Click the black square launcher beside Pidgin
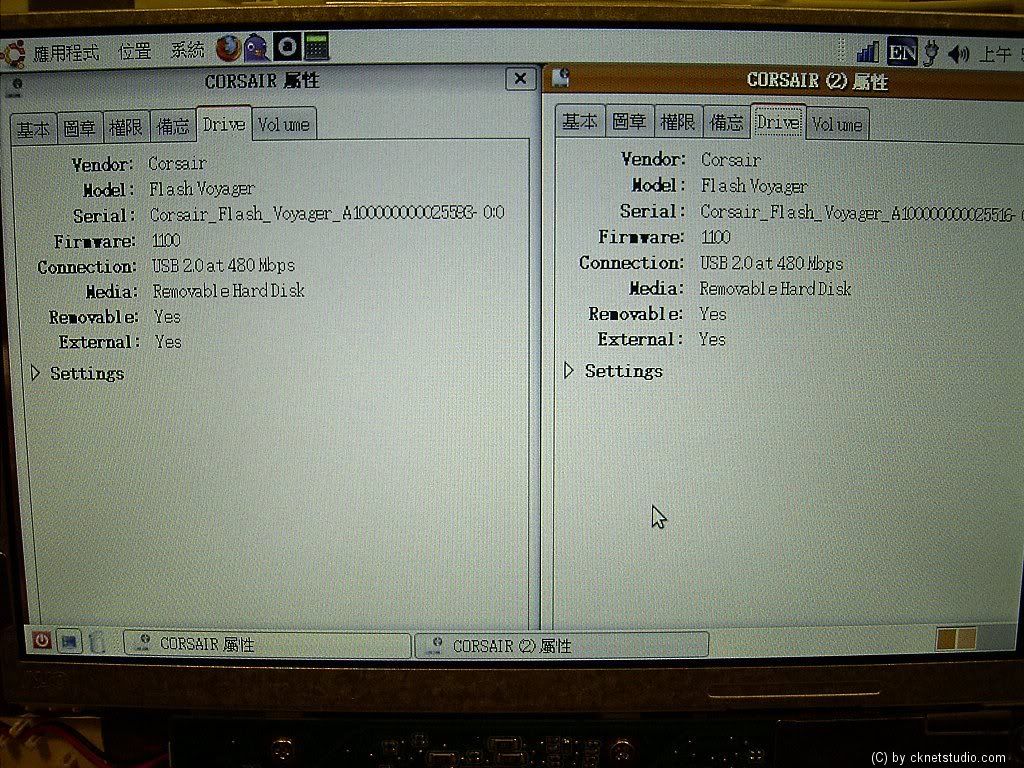 point(286,47)
